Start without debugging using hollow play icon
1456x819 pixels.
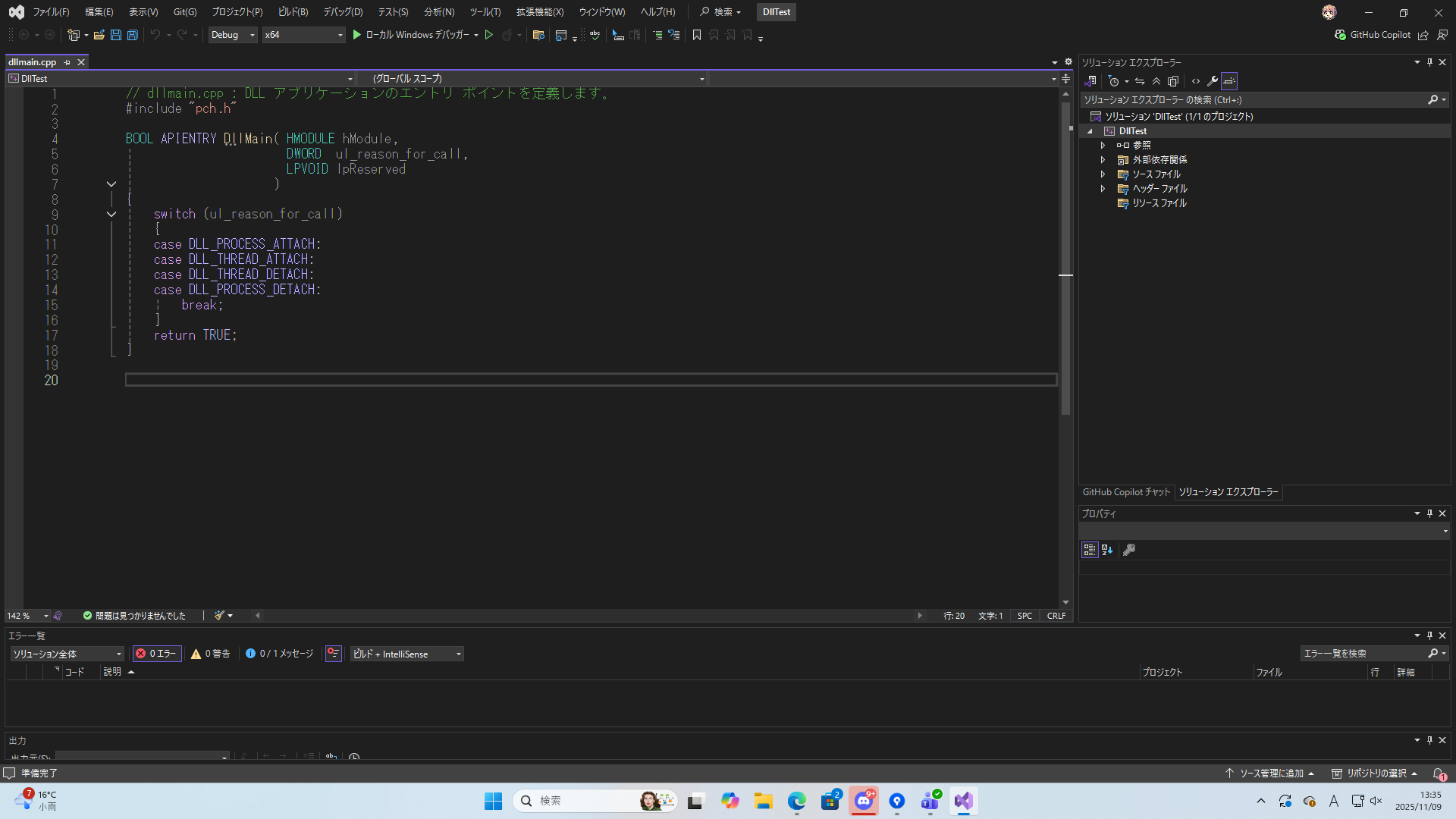(x=489, y=35)
